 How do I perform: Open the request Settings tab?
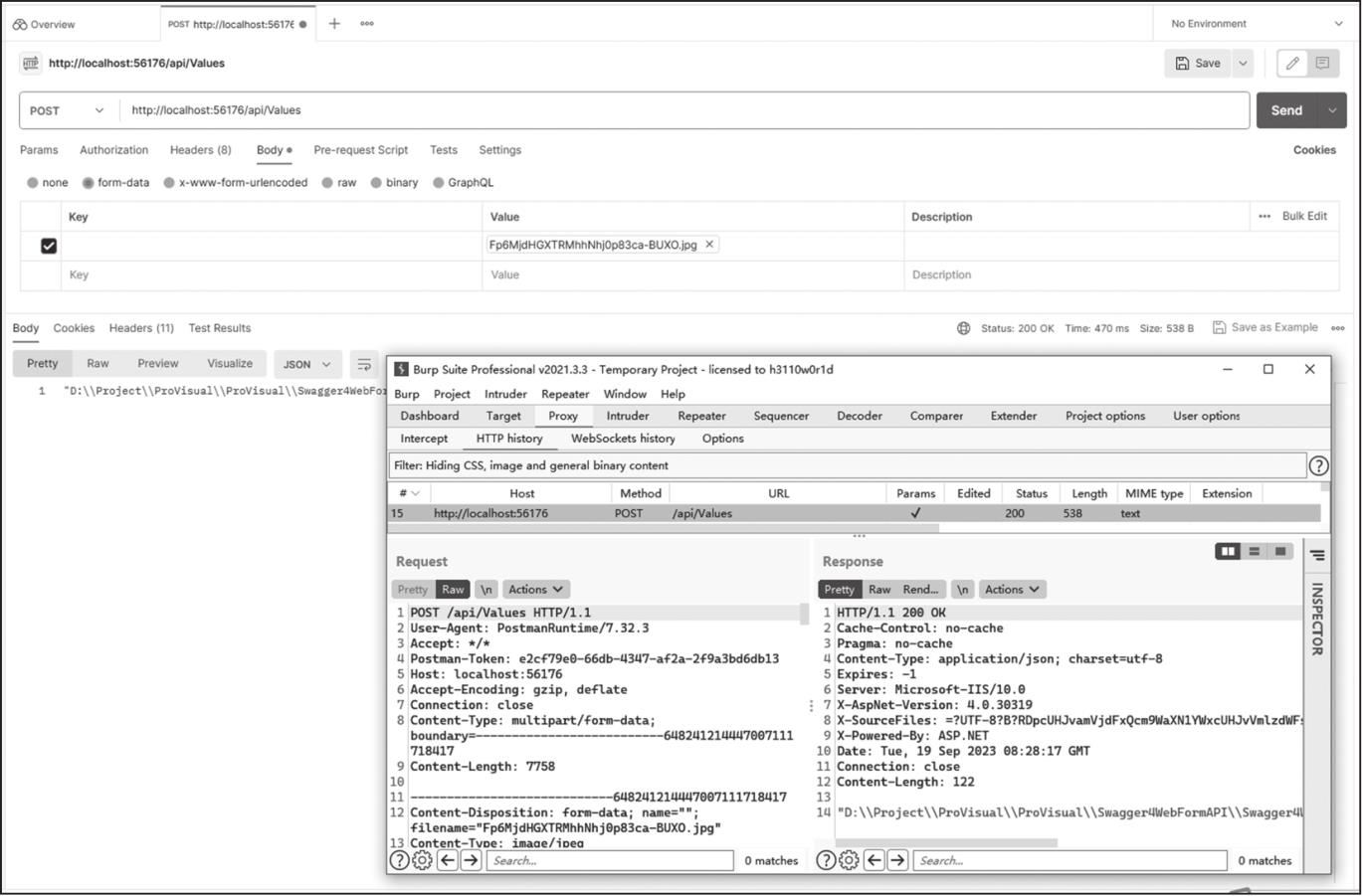(x=499, y=150)
